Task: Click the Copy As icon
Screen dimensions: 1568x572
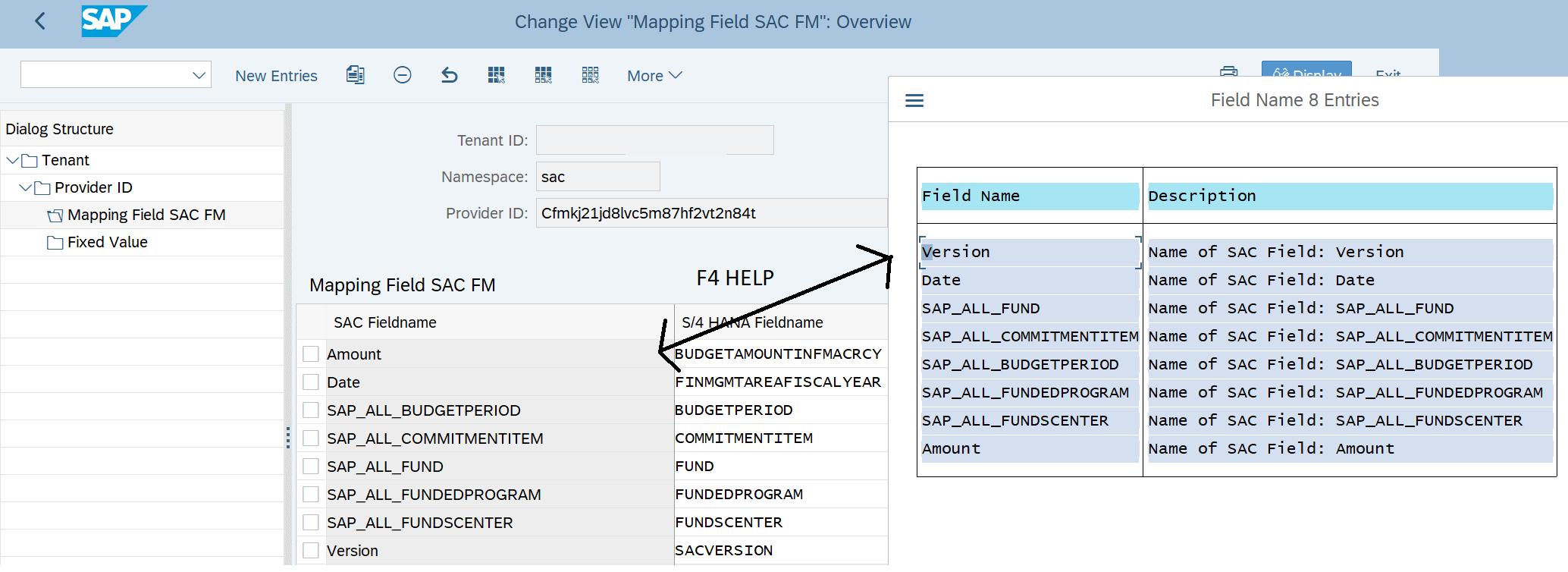Action: 355,74
